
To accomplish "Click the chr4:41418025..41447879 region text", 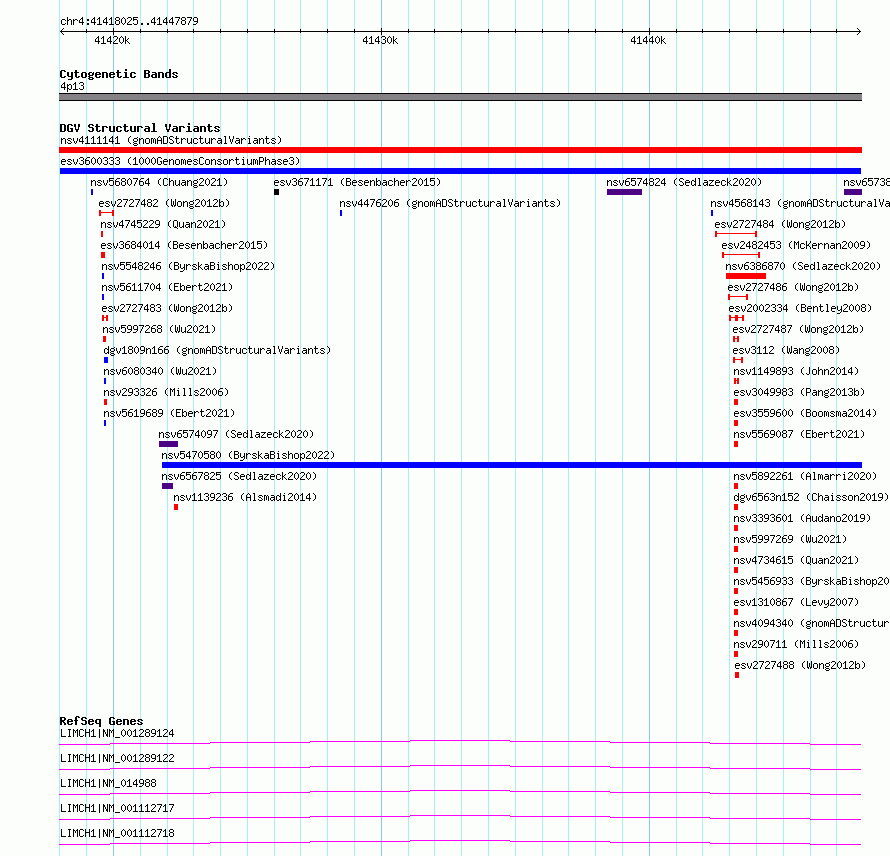I will 129,21.
